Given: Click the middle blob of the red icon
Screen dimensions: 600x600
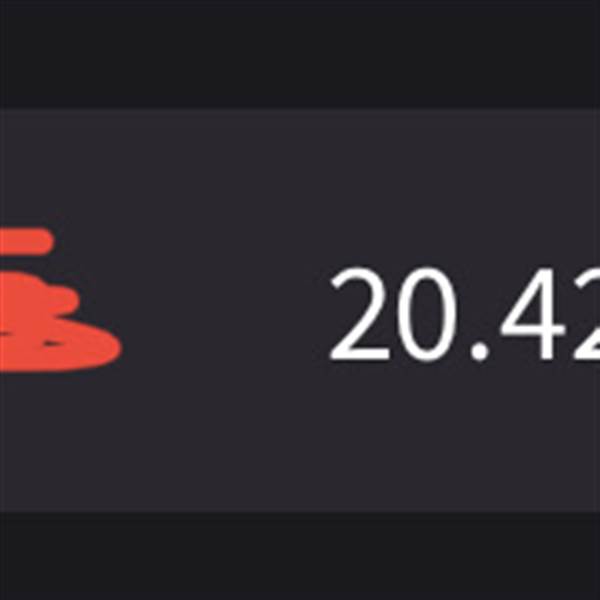Looking at the screenshot, I should tap(38, 298).
